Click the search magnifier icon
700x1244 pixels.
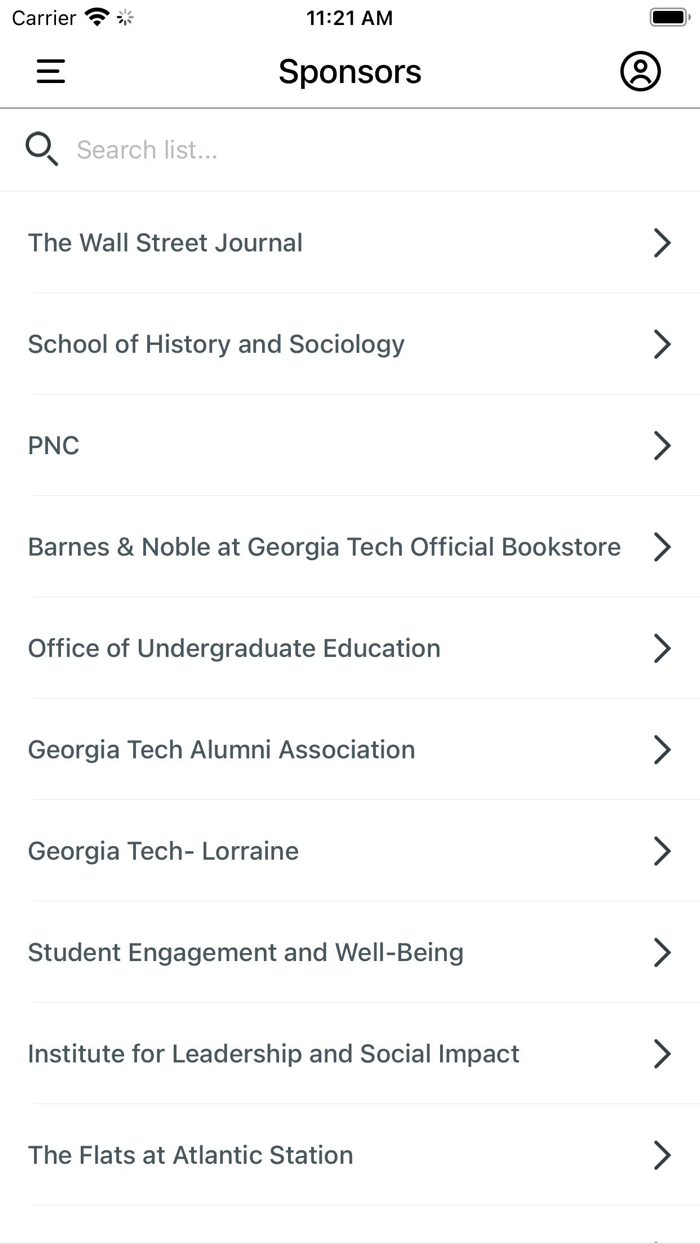tap(41, 148)
